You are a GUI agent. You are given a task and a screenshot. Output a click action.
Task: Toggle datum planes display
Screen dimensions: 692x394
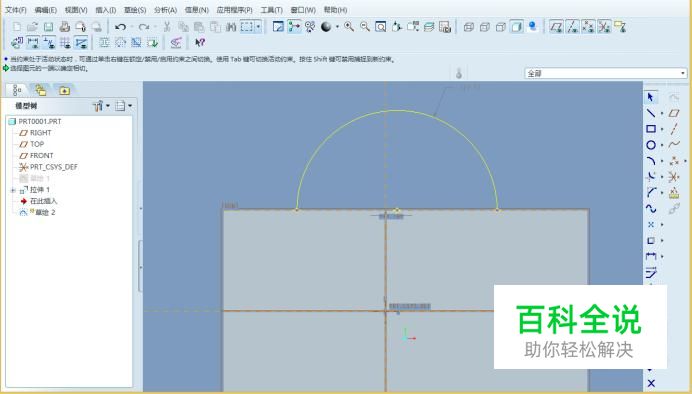click(556, 27)
